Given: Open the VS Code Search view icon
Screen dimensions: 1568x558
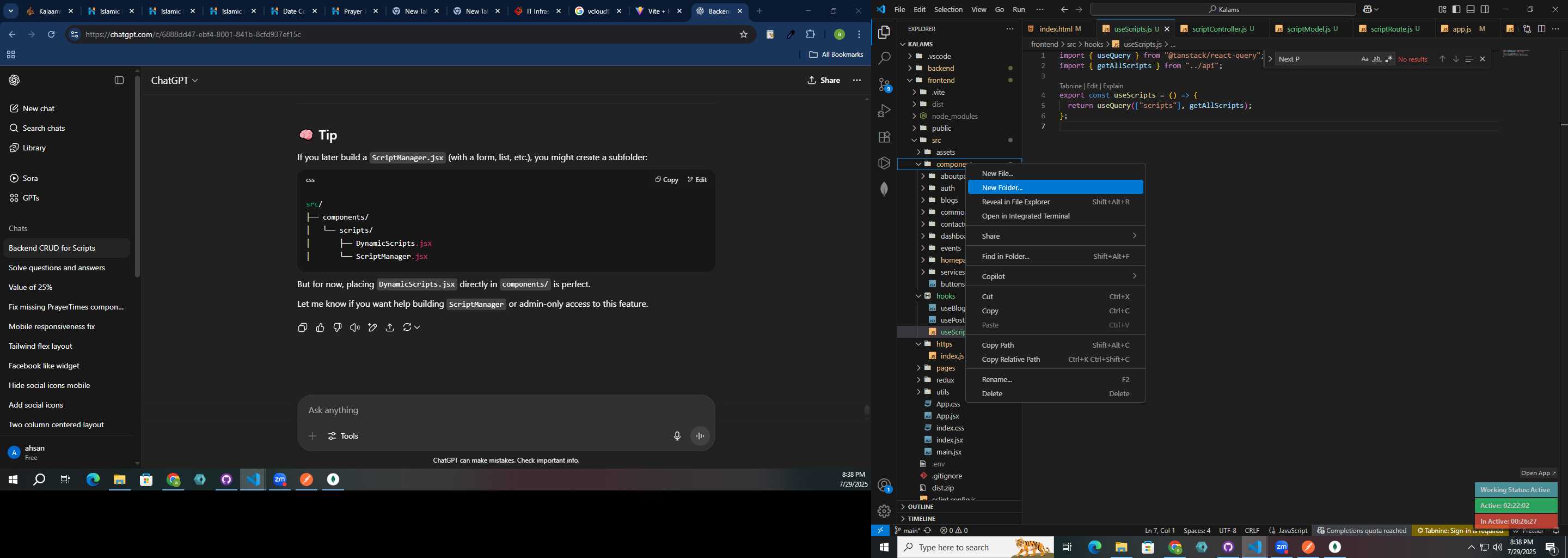Looking at the screenshot, I should (x=884, y=58).
